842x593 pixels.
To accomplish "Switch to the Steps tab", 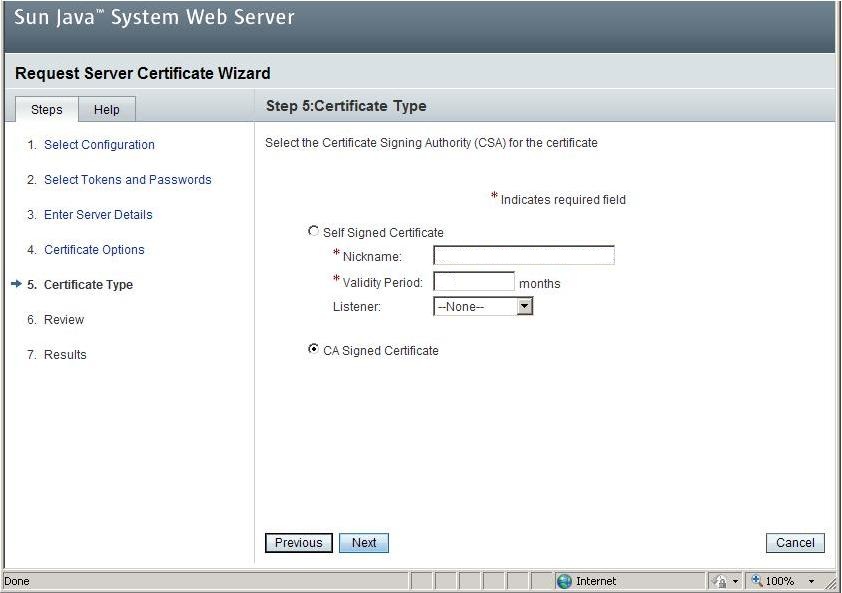I will pos(47,110).
